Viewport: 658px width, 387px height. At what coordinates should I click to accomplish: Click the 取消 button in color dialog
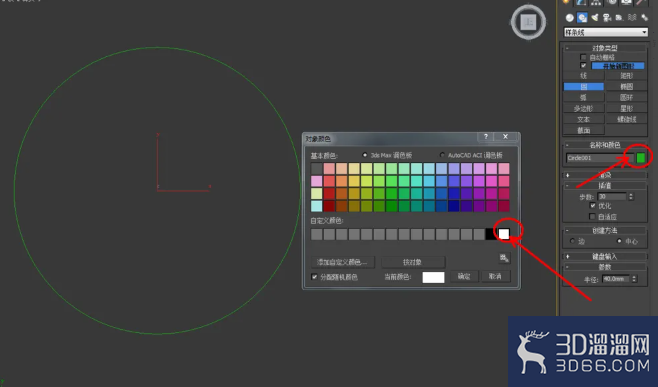(x=495, y=276)
